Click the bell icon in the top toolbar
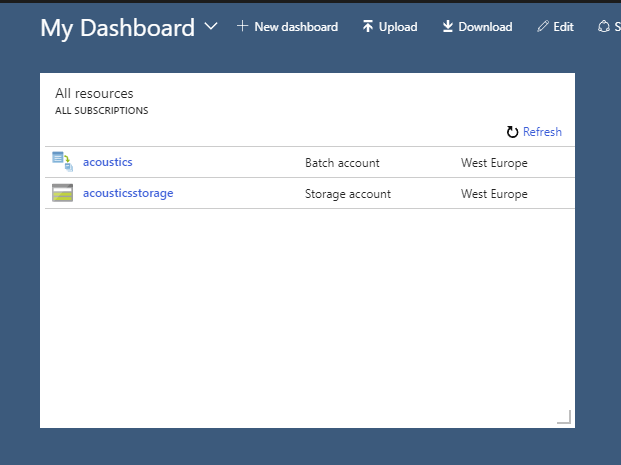The width and height of the screenshot is (621, 465). pyautogui.click(x=604, y=27)
